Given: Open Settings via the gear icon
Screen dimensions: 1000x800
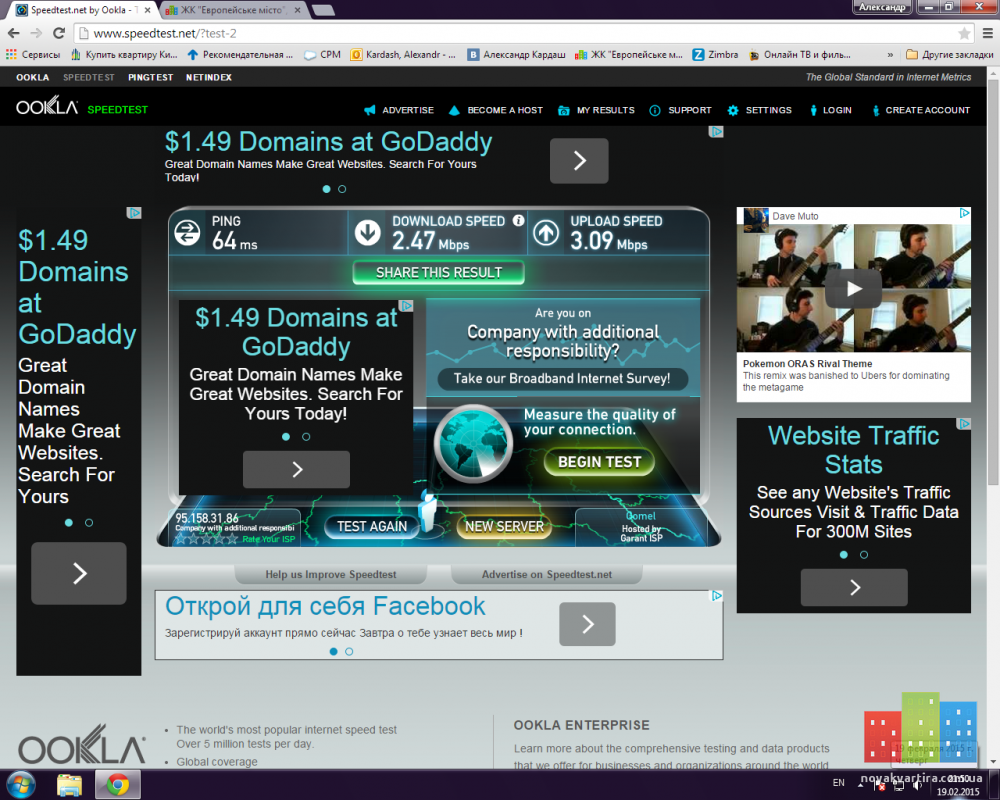Looking at the screenshot, I should pyautogui.click(x=759, y=110).
